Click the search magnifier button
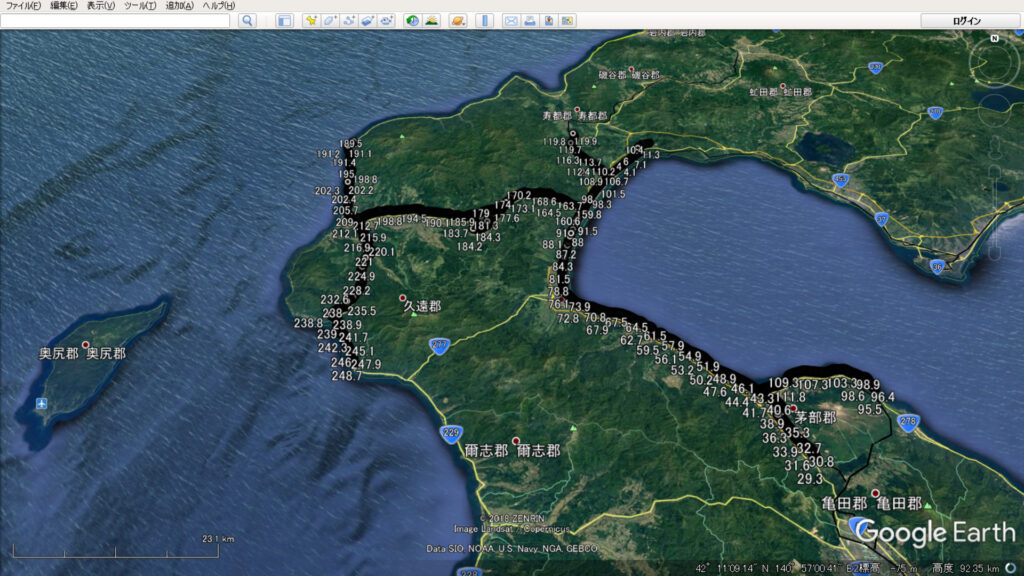The image size is (1024, 576). coord(247,20)
